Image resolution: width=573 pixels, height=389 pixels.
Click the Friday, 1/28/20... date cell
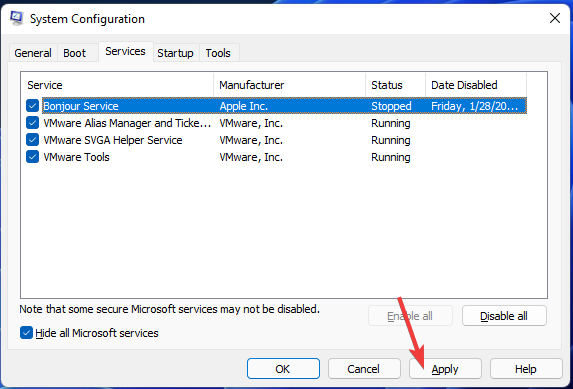(475, 106)
